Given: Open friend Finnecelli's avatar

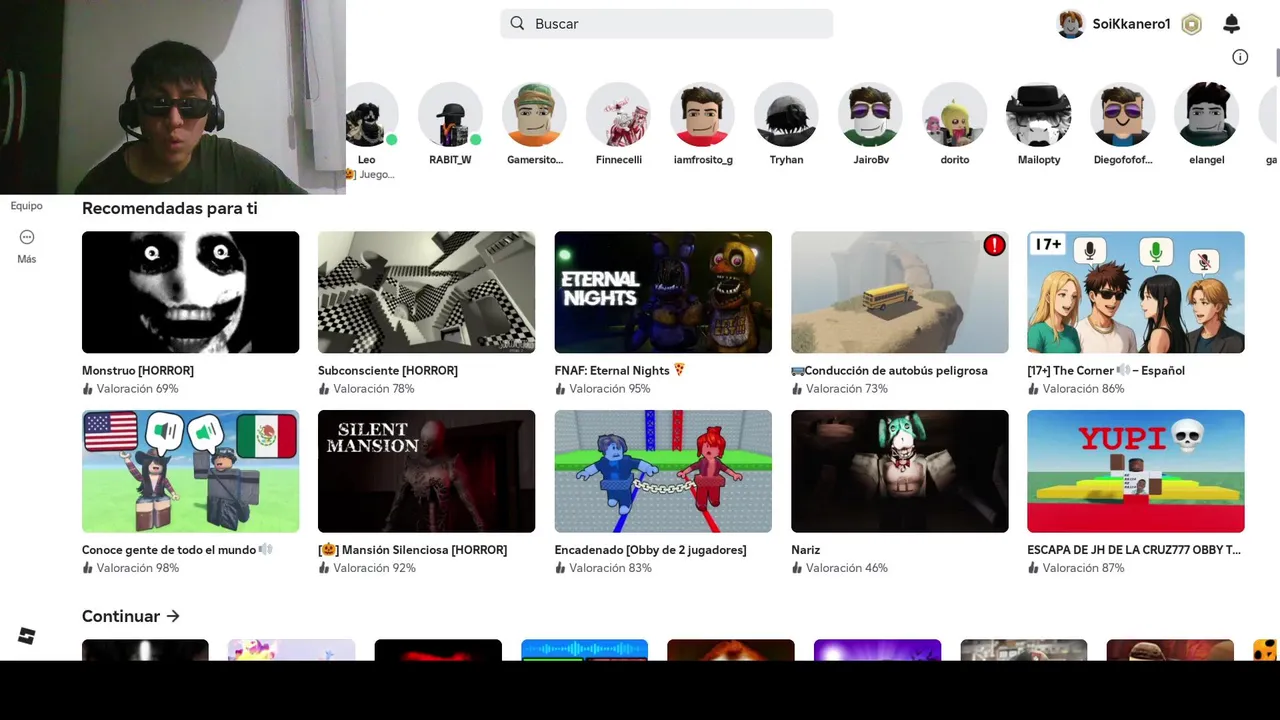Looking at the screenshot, I should 618,114.
